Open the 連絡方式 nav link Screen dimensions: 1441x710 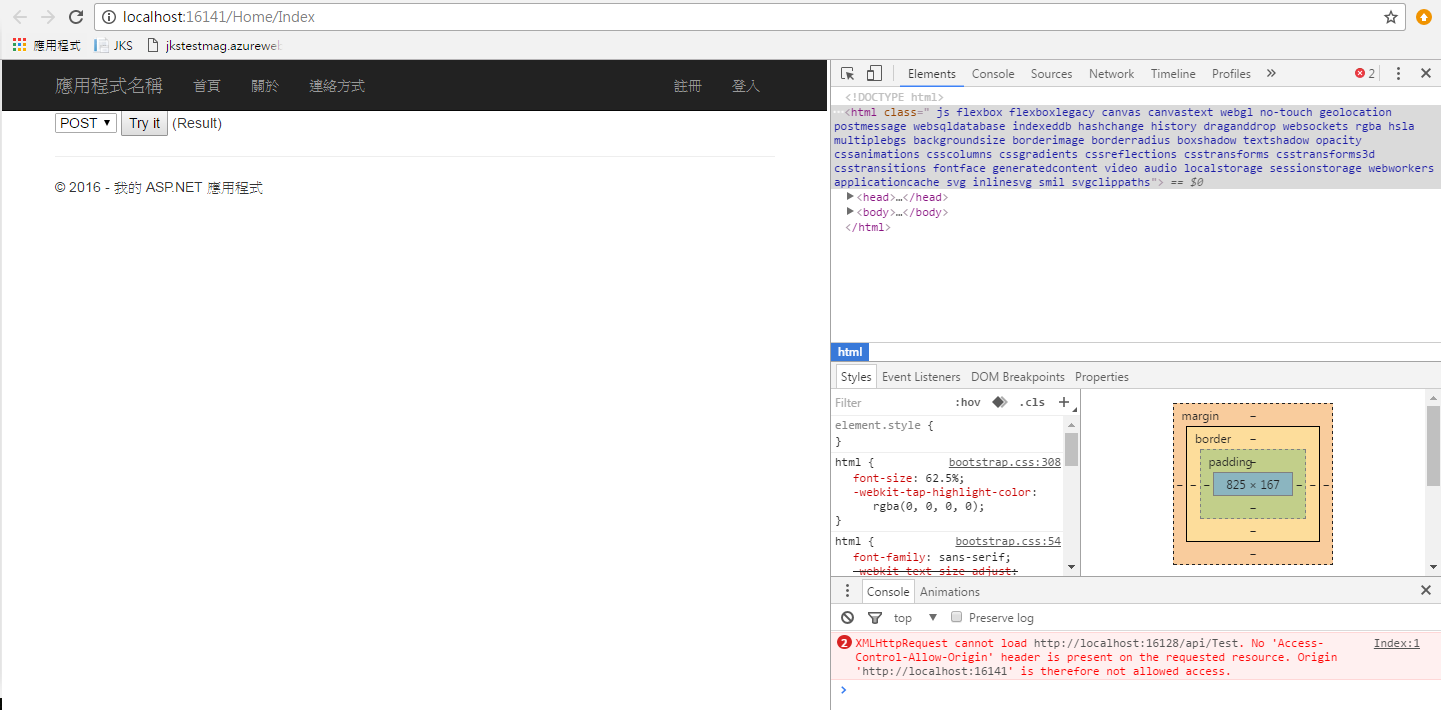pos(337,86)
